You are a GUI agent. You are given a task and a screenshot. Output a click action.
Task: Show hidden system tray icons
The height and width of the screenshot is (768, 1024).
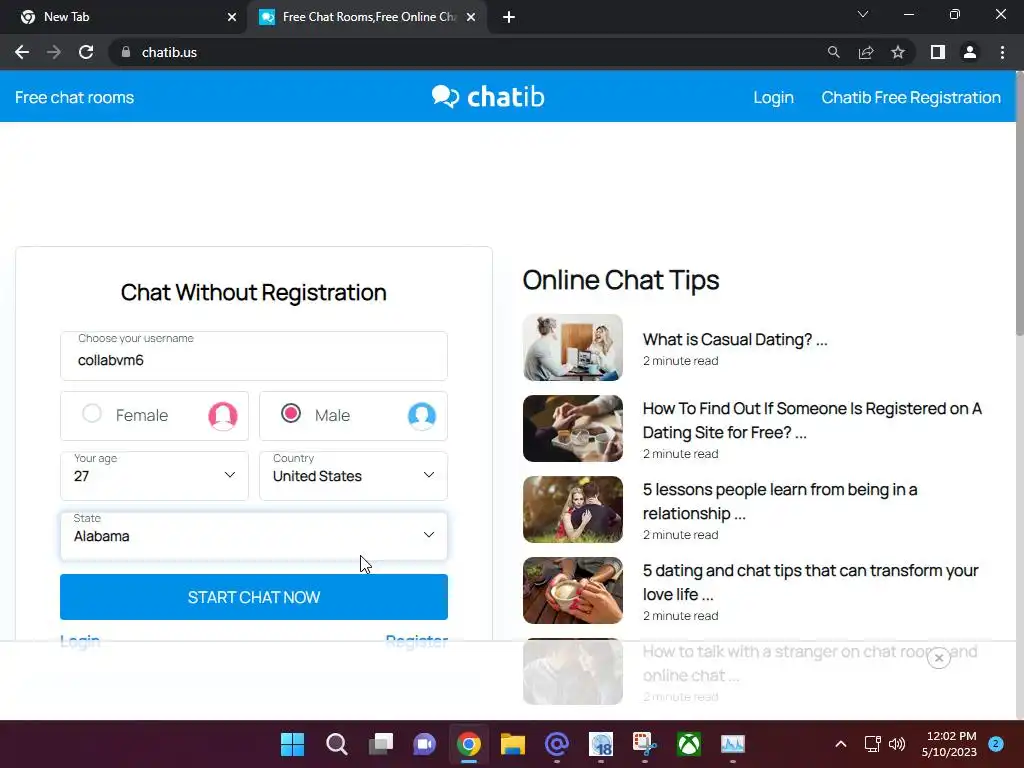841,744
